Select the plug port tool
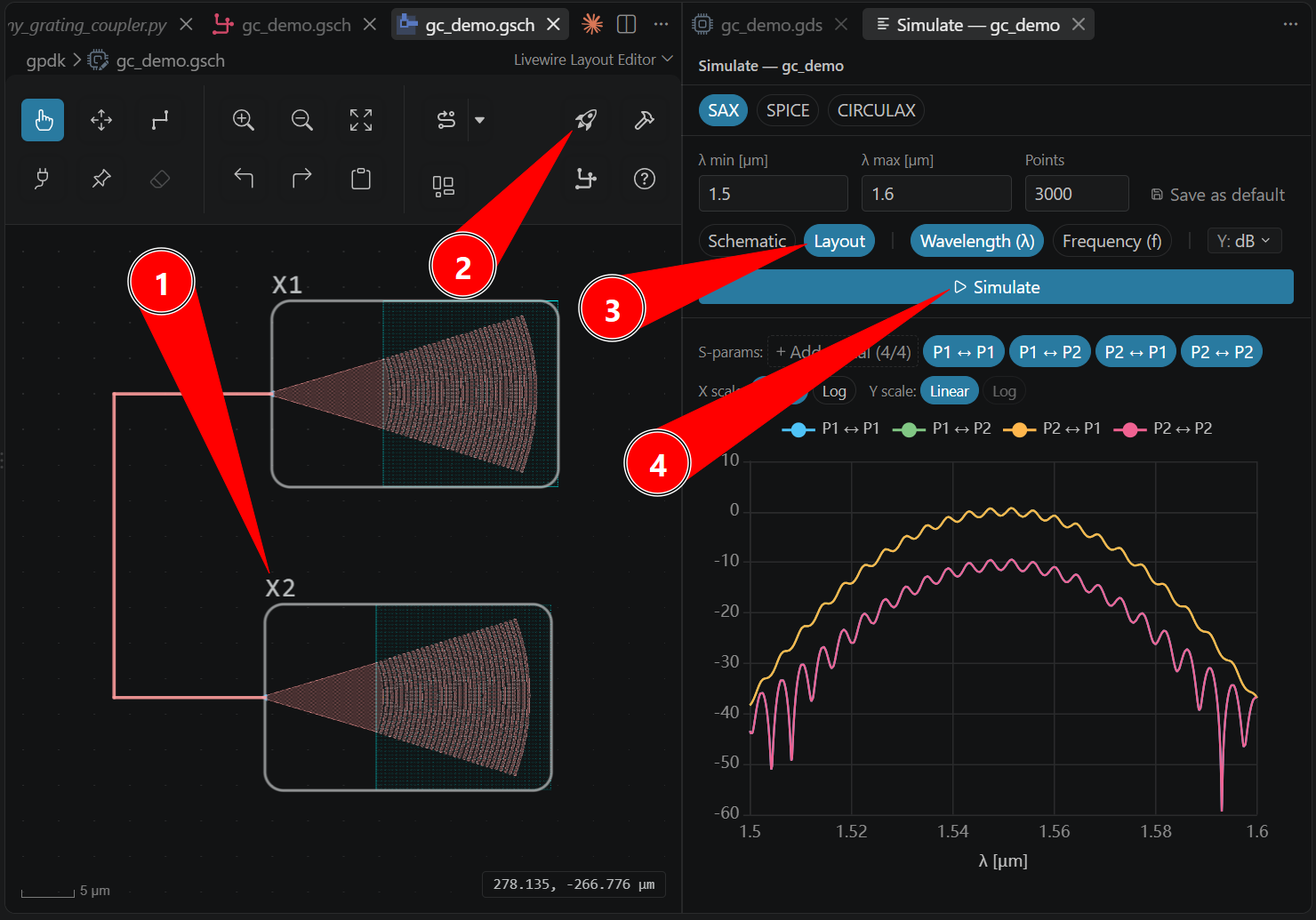 pyautogui.click(x=43, y=179)
